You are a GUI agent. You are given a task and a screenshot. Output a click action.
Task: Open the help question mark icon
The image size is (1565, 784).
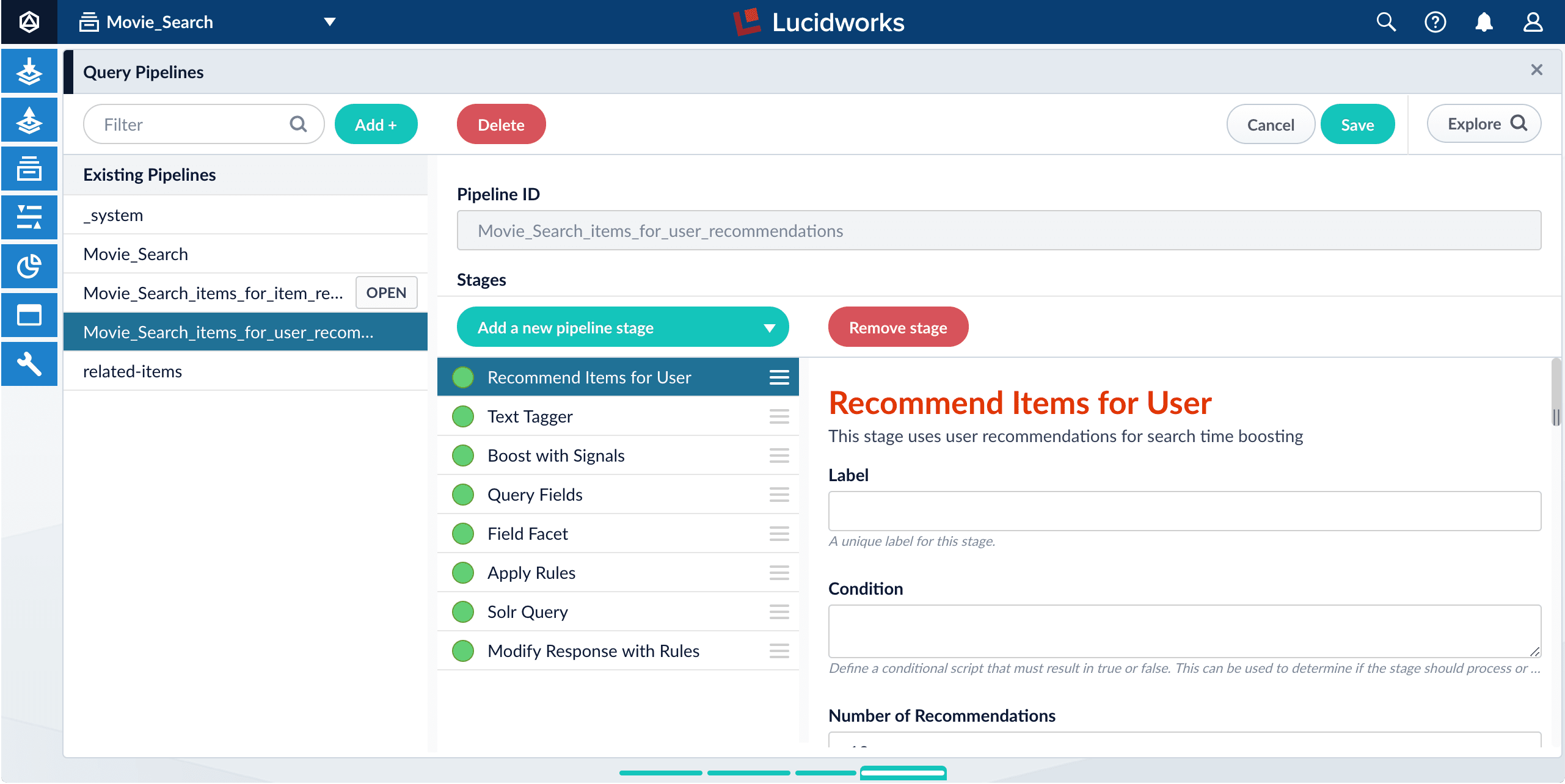(1435, 22)
